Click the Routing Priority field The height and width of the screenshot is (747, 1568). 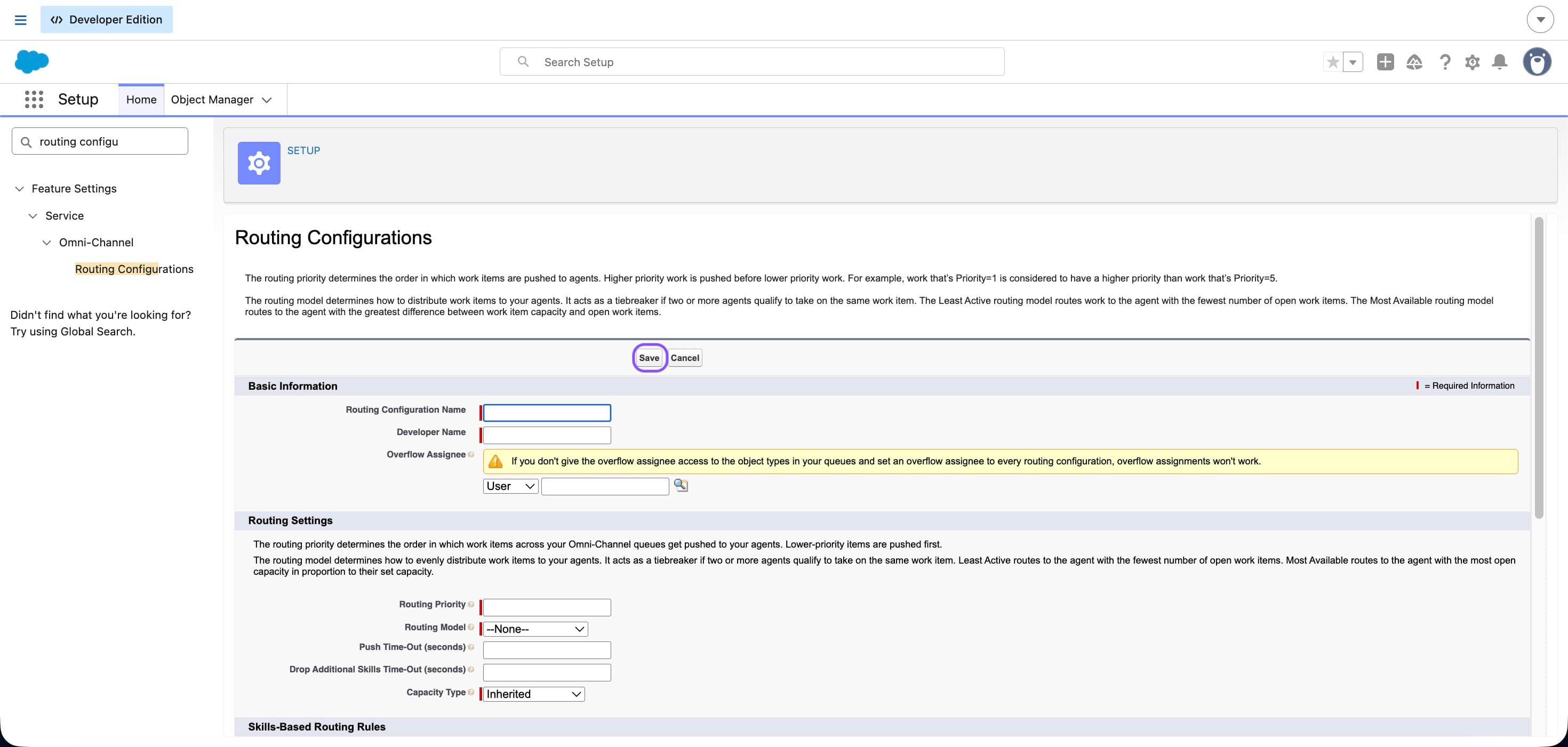tap(547, 607)
